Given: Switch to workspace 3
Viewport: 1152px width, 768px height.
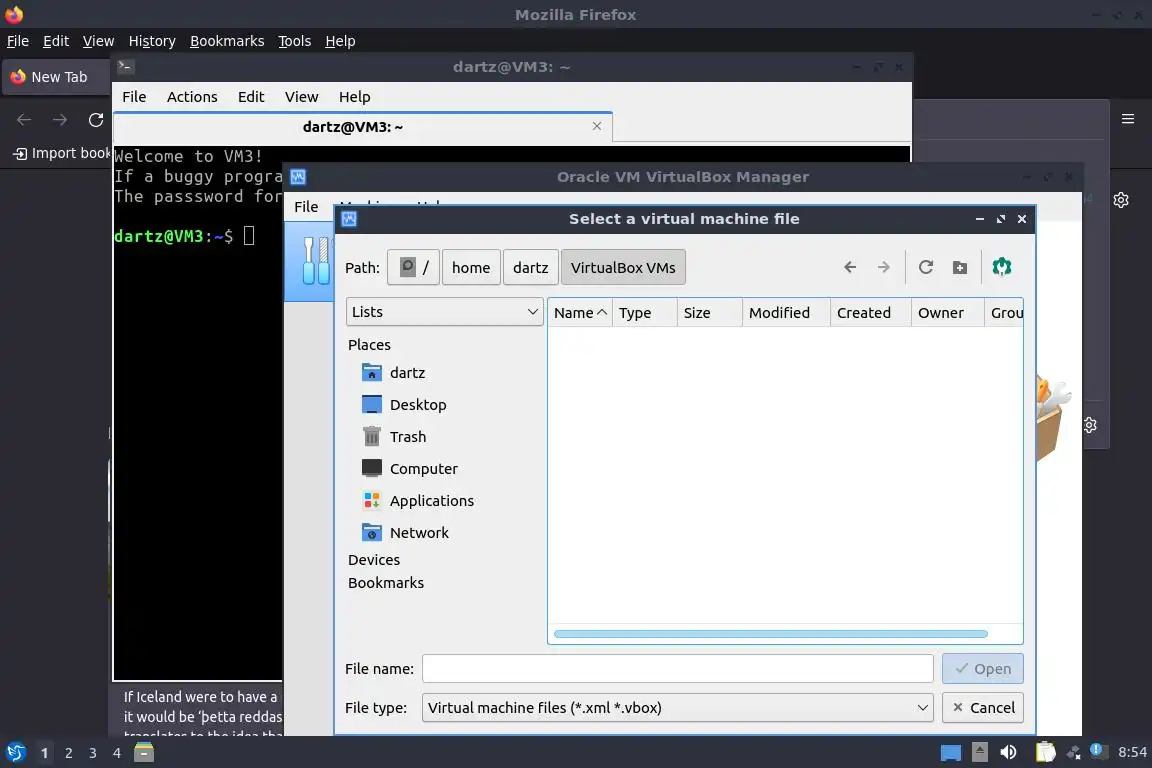Looking at the screenshot, I should coord(93,753).
